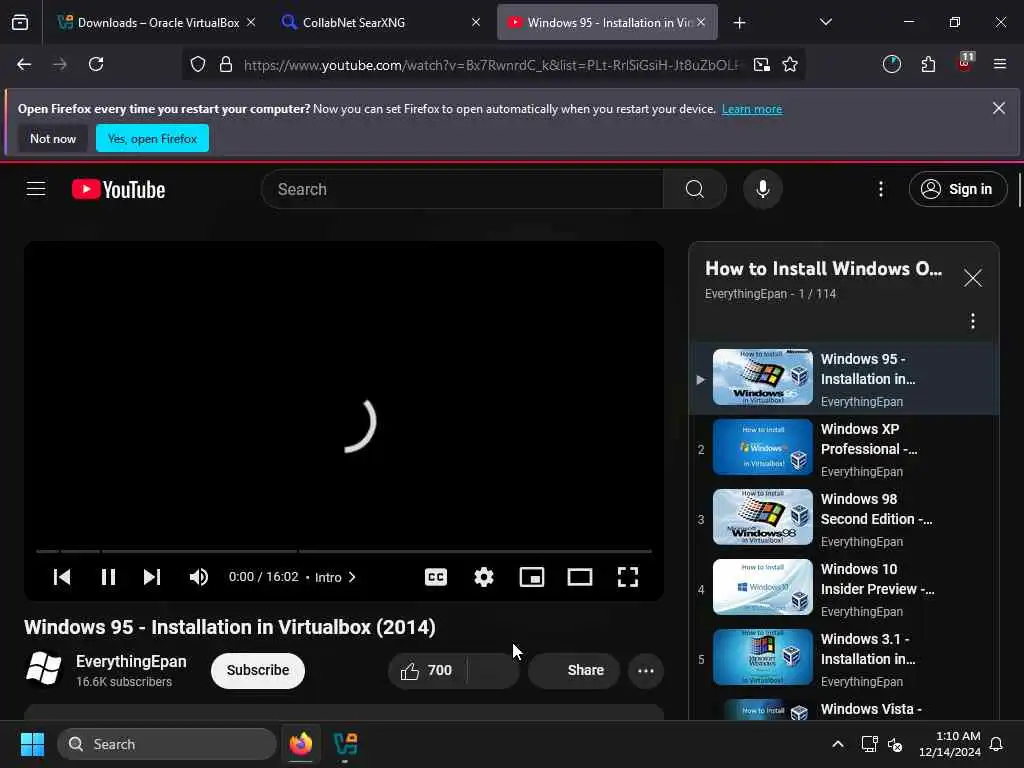Switch to Downloads – Oracle VirtualBox tab
The width and height of the screenshot is (1024, 768).
(x=158, y=23)
